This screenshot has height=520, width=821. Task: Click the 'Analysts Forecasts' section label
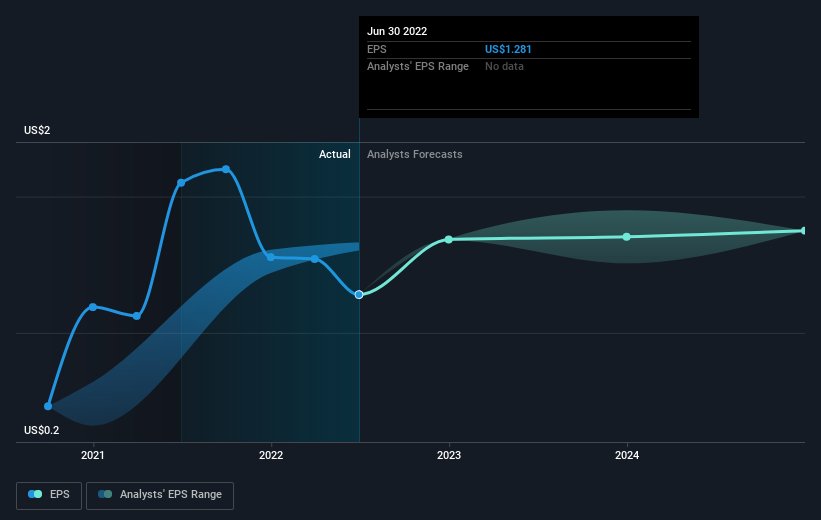point(415,154)
